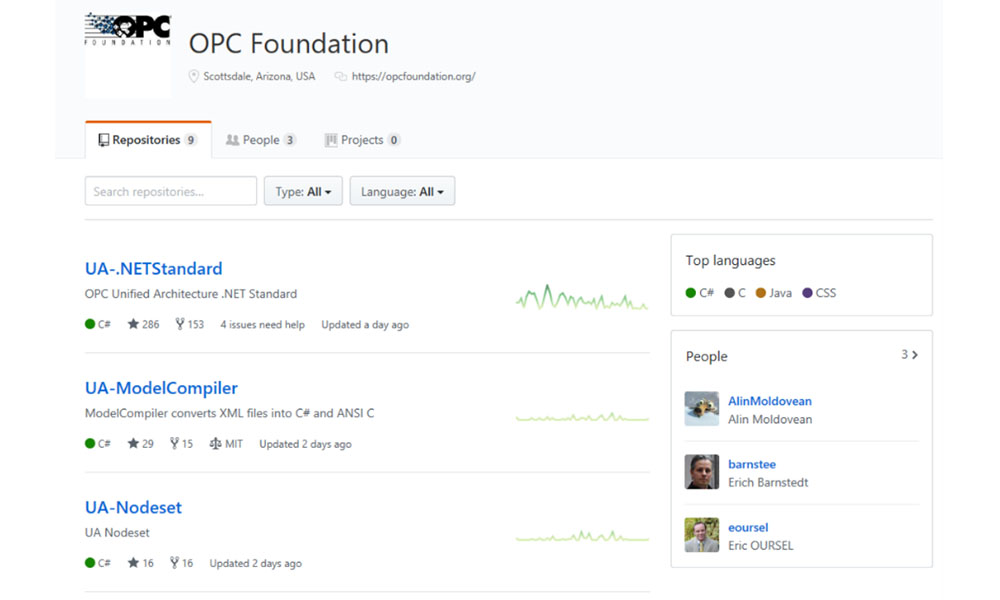Filter by CSS in Top languages
Screen dimensions: 1000x600
pyautogui.click(x=819, y=293)
